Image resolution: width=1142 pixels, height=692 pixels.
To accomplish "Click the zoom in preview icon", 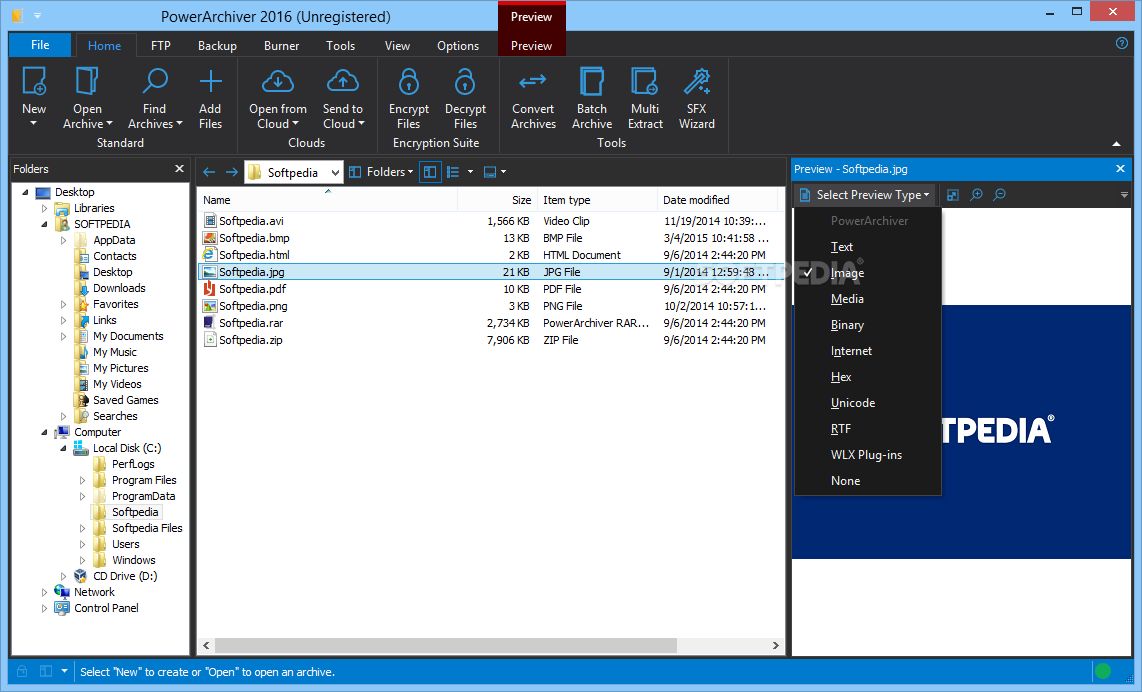I will tap(977, 194).
